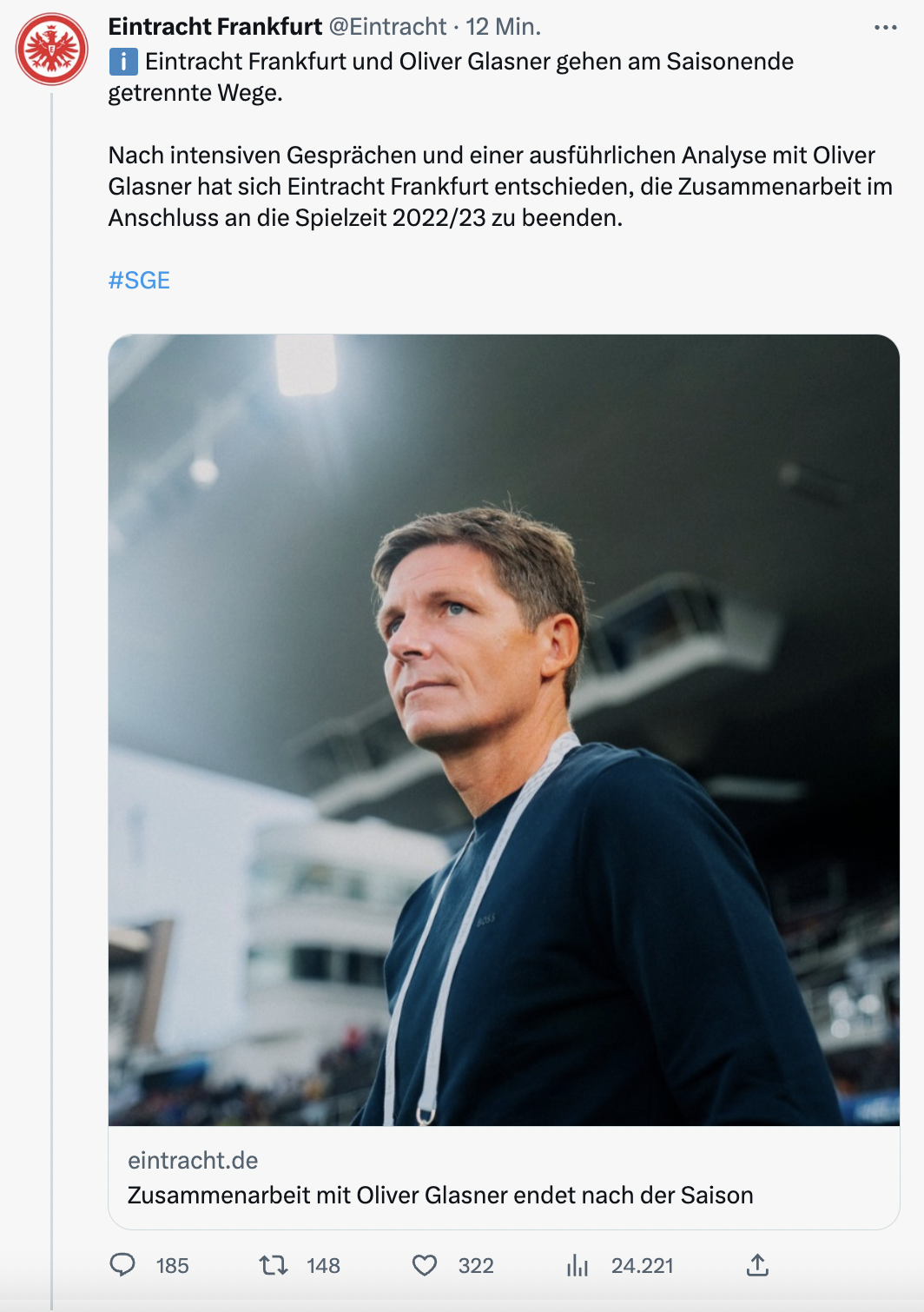Open the Eintracht Frankfurt display name link
Screen dimensions: 924x1312
(214, 27)
